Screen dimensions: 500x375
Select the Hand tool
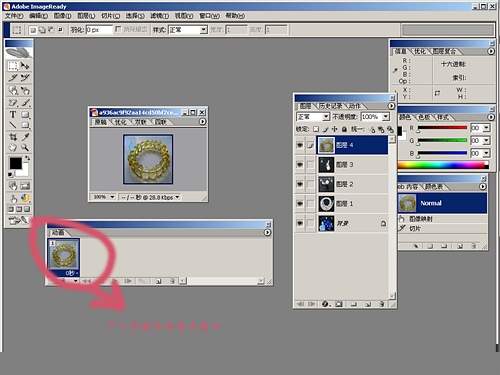[x=13, y=147]
